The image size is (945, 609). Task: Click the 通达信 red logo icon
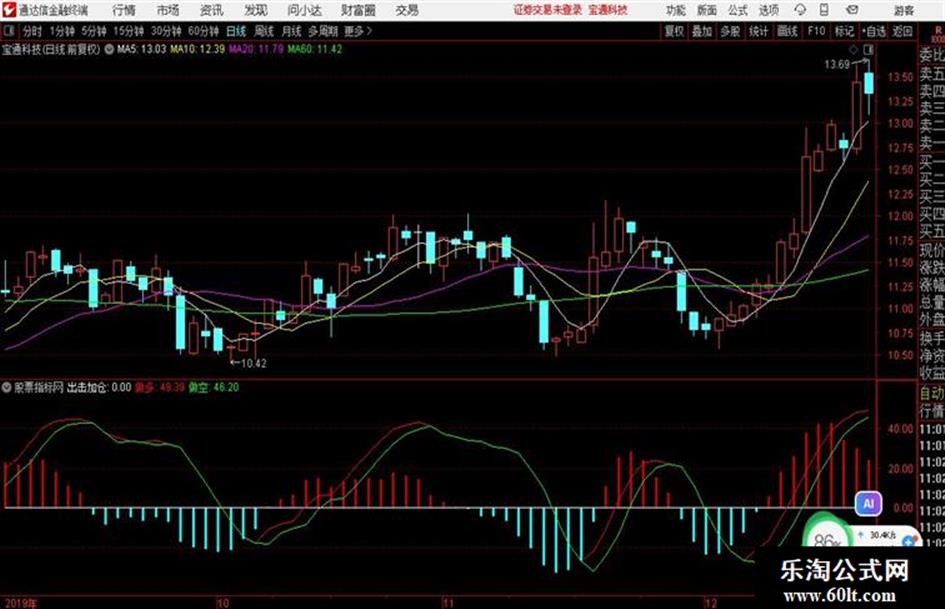tap(8, 10)
